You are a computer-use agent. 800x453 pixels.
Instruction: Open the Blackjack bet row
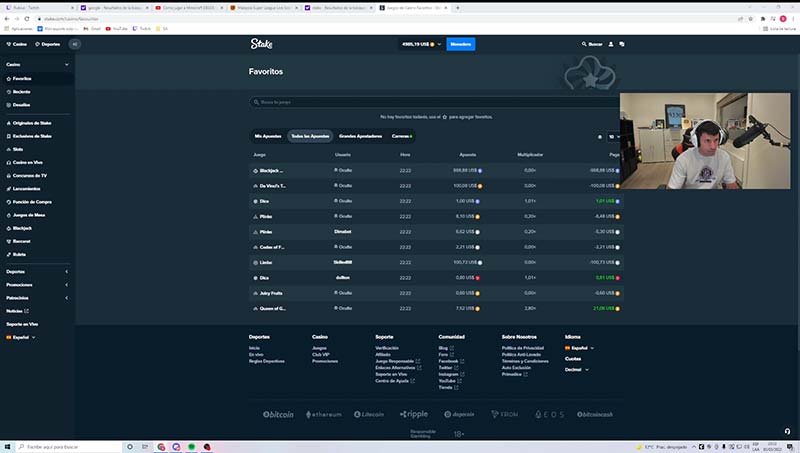436,170
